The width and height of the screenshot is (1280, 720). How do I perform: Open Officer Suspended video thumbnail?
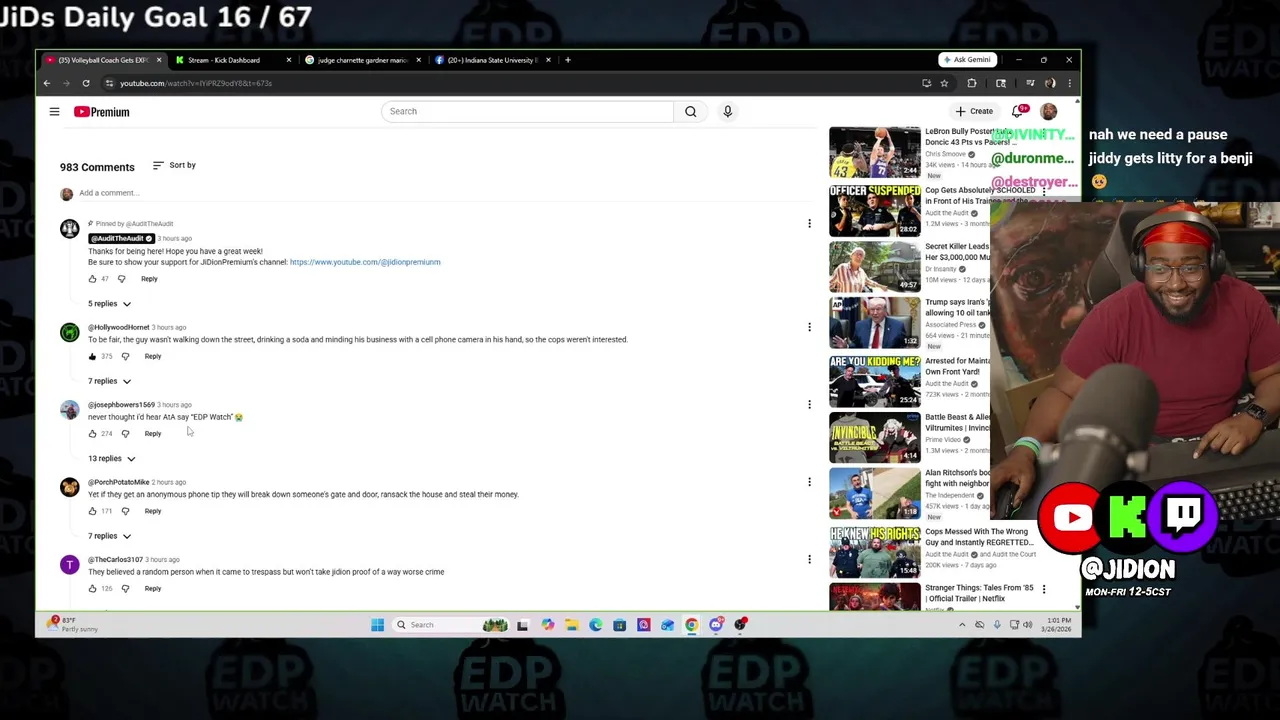pyautogui.click(x=874, y=210)
